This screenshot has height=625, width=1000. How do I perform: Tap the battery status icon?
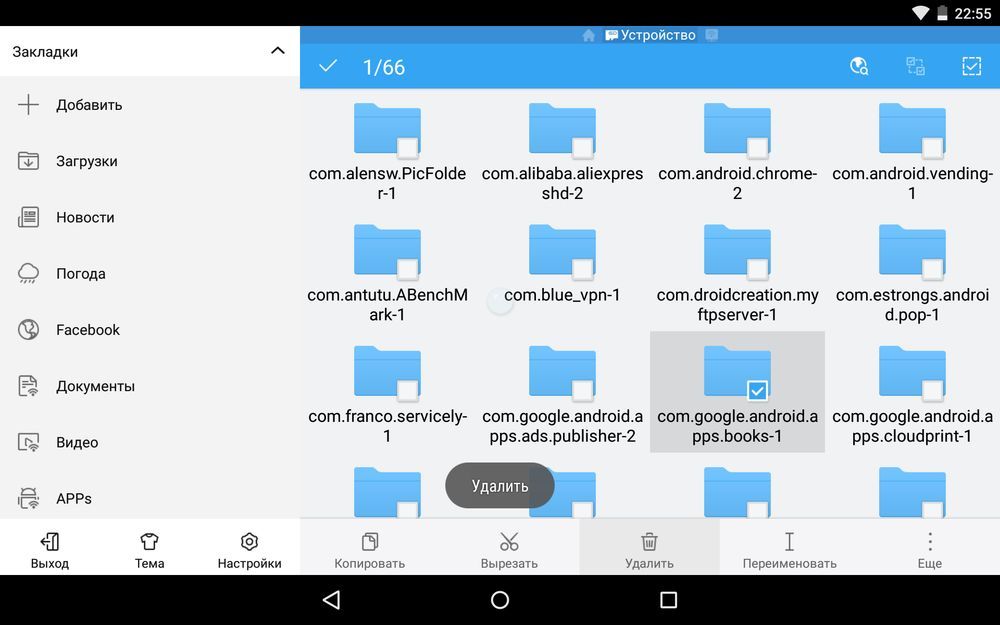click(942, 13)
